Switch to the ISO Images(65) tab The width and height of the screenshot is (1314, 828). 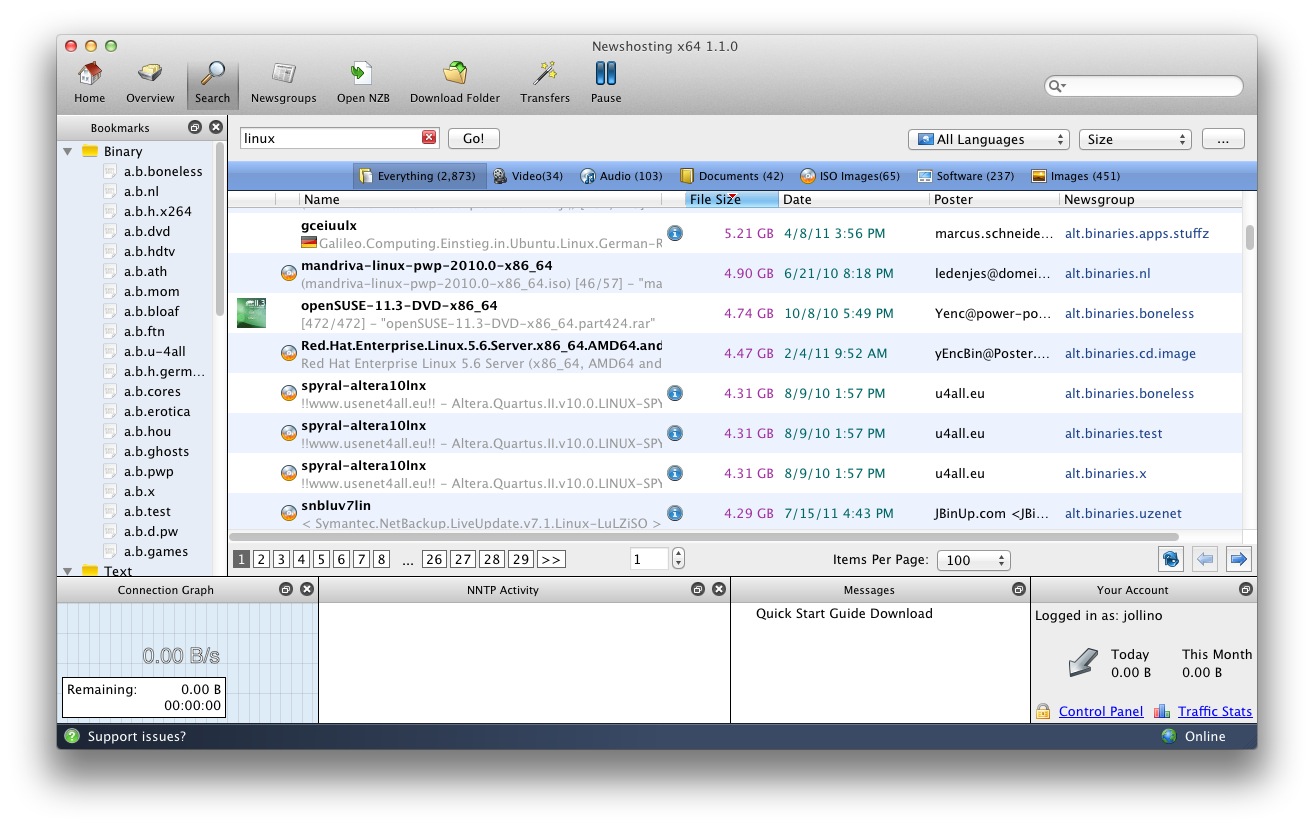849,176
